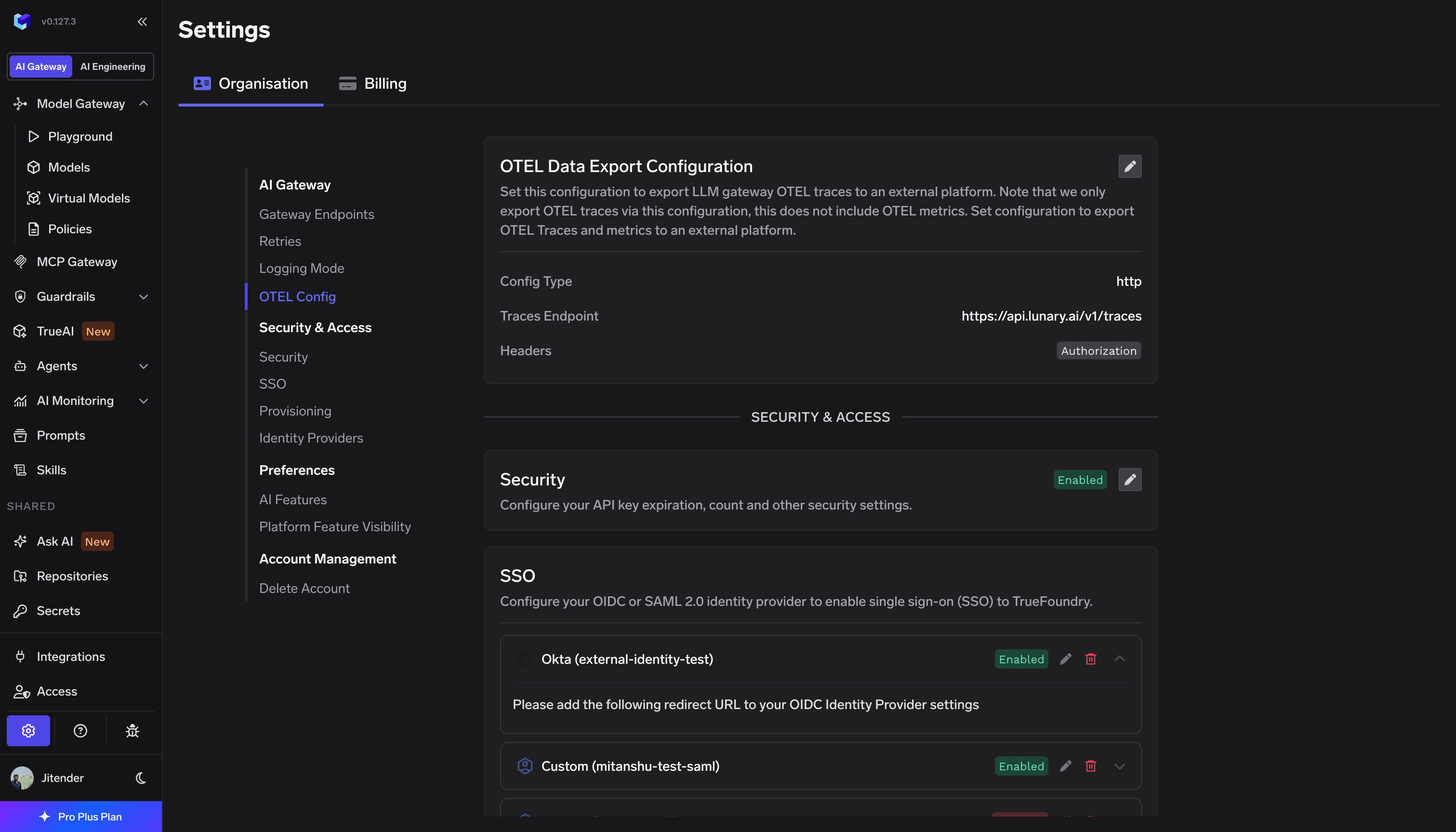Viewport: 1456px width, 832px height.
Task: Open Access page
Action: tap(56, 691)
